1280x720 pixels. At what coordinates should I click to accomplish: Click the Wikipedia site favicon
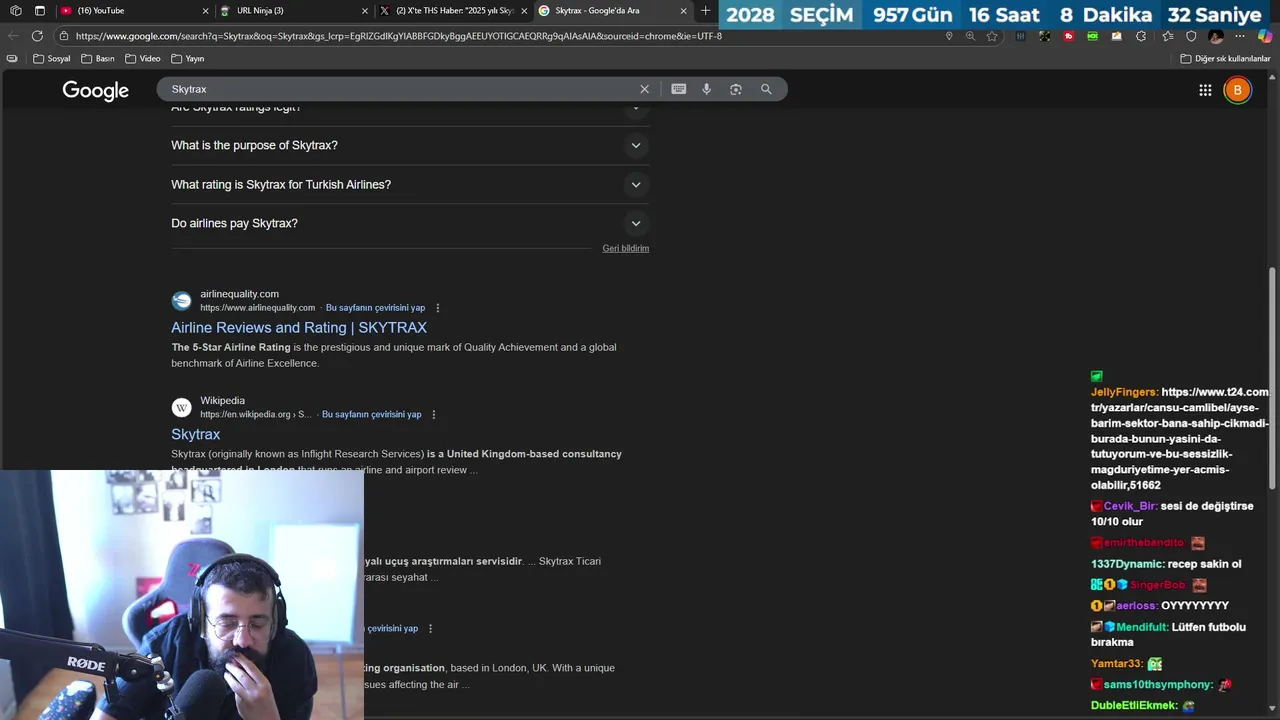pos(181,407)
